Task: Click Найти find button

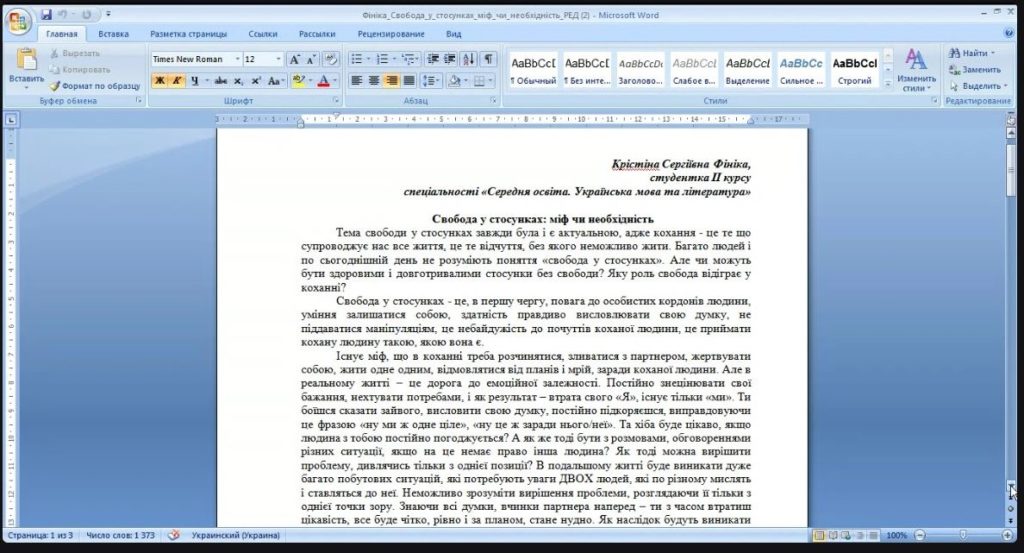Action: [x=972, y=53]
